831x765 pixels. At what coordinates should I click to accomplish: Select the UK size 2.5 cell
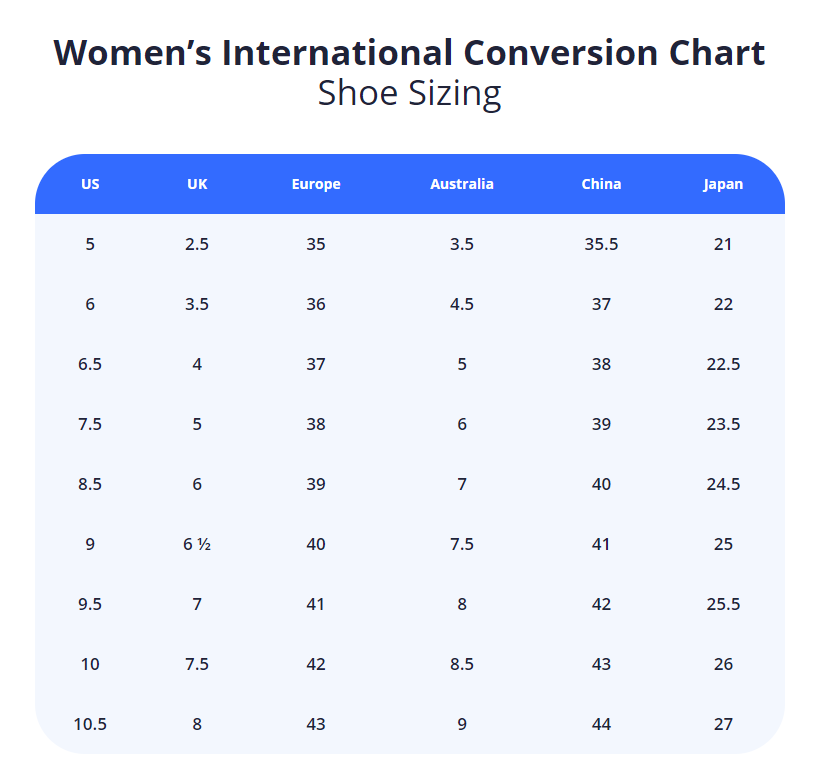(x=197, y=244)
